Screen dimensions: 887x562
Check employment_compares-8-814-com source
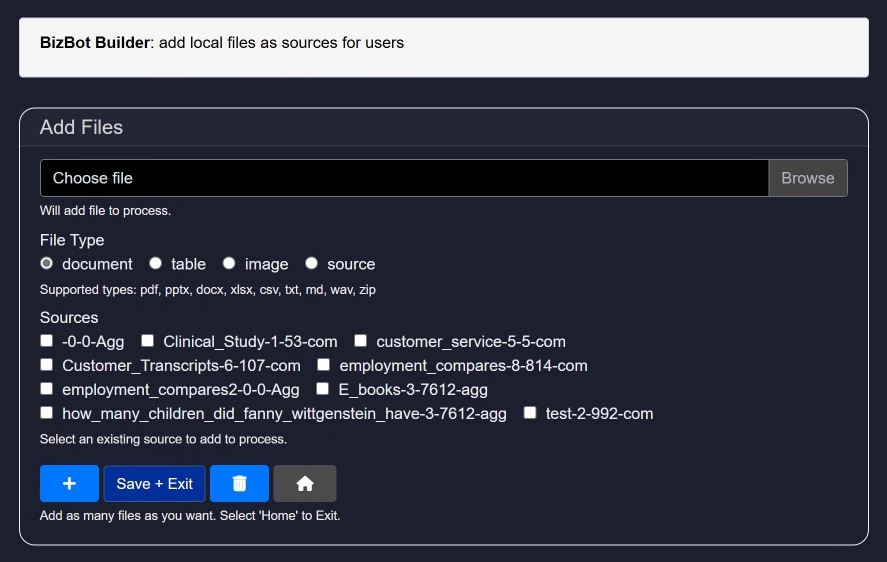point(324,365)
